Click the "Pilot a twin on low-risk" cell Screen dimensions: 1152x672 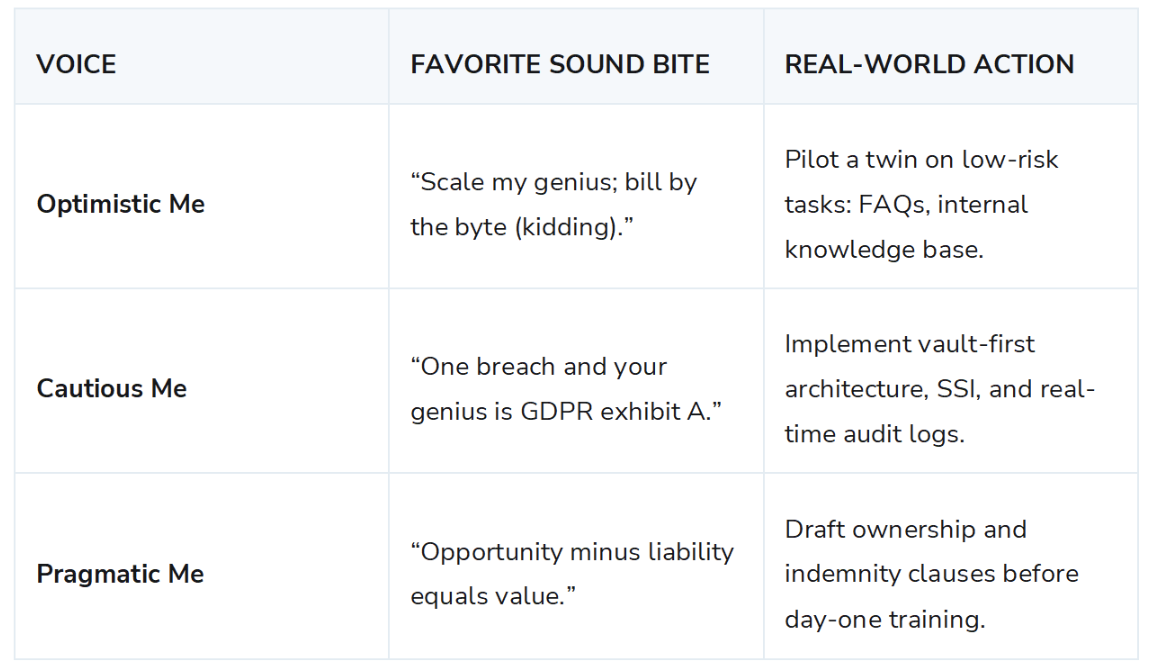[951, 197]
